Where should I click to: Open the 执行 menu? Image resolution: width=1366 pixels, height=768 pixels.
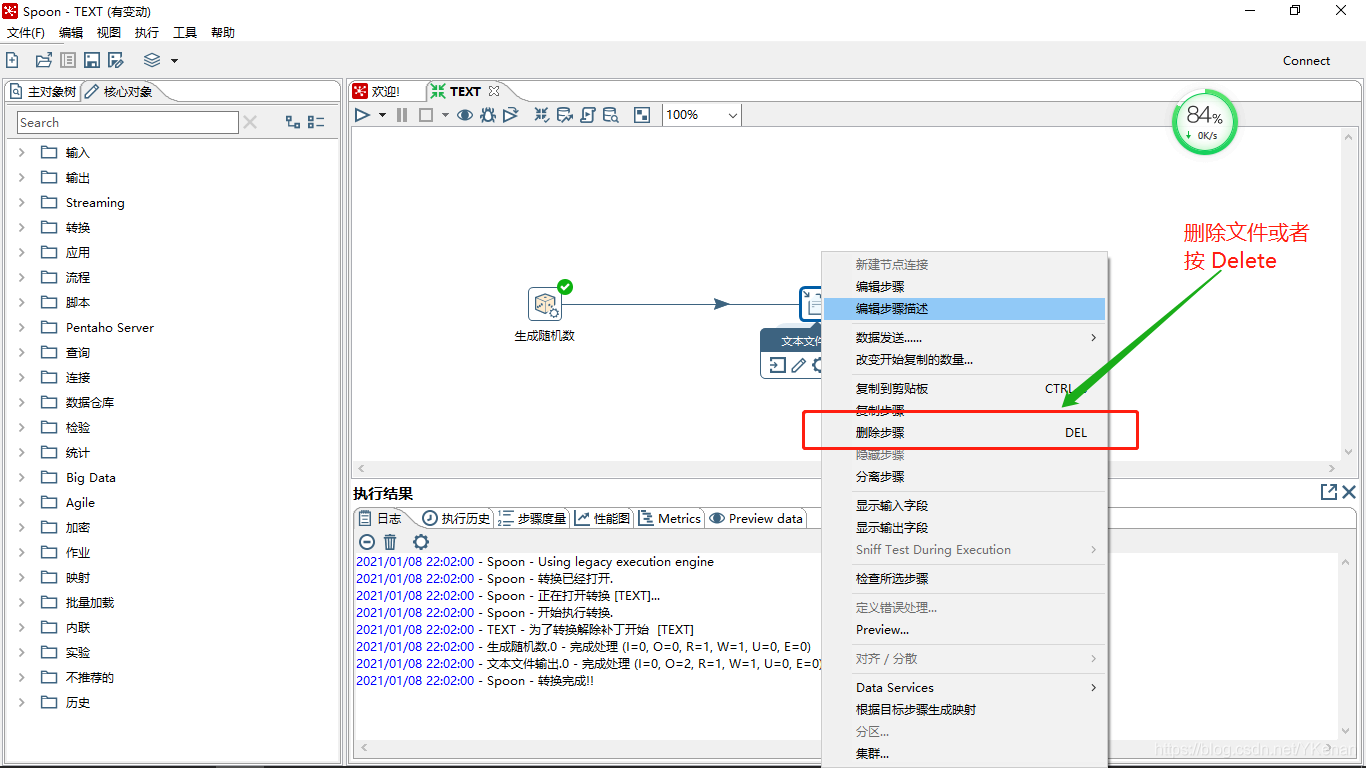147,33
